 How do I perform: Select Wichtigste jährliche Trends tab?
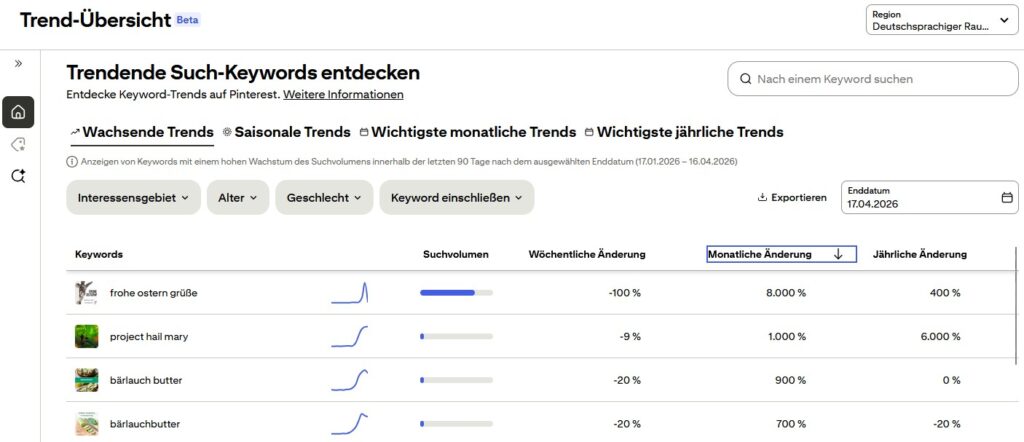(684, 132)
